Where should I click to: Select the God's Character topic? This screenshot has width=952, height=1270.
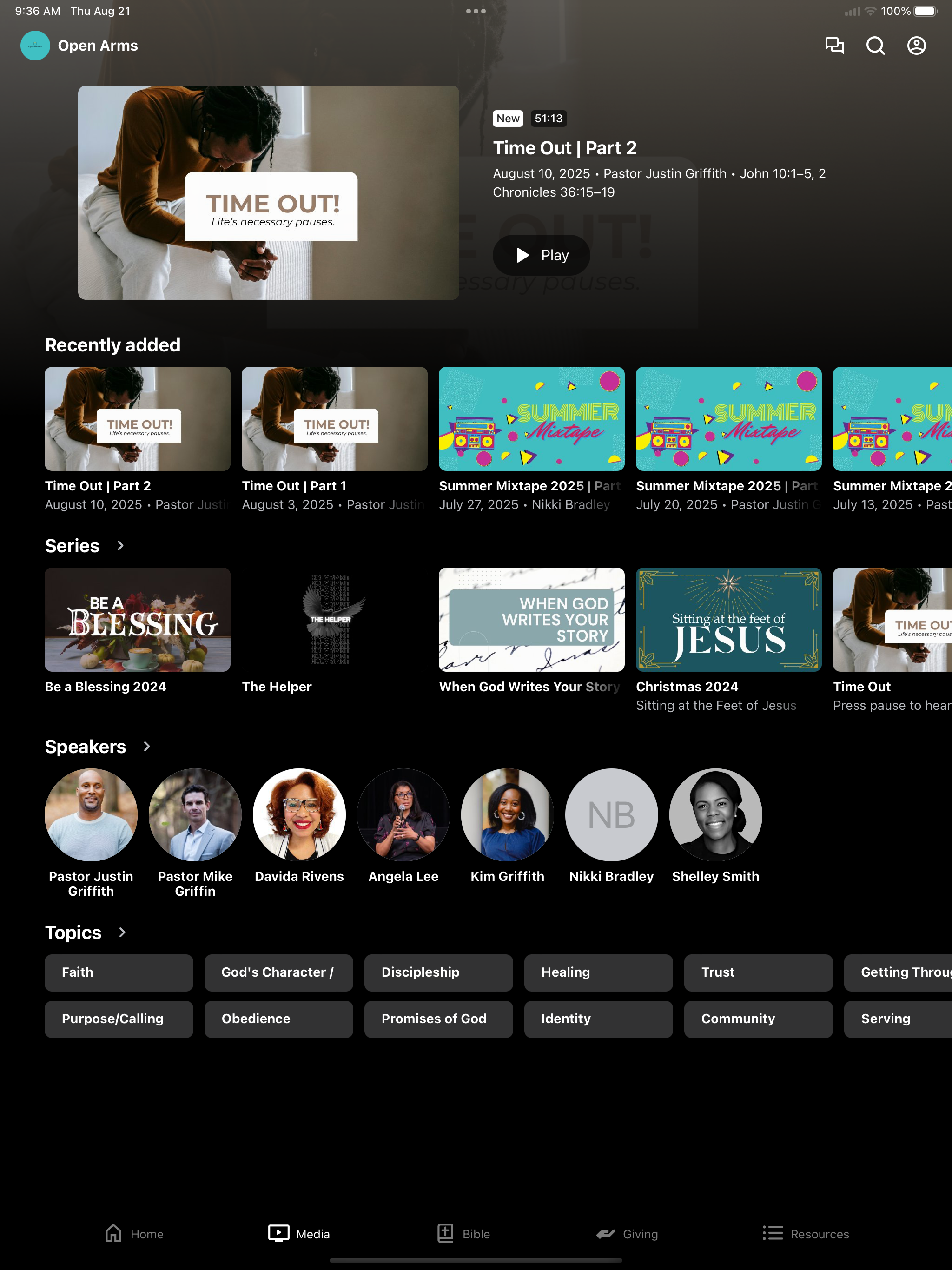[278, 972]
